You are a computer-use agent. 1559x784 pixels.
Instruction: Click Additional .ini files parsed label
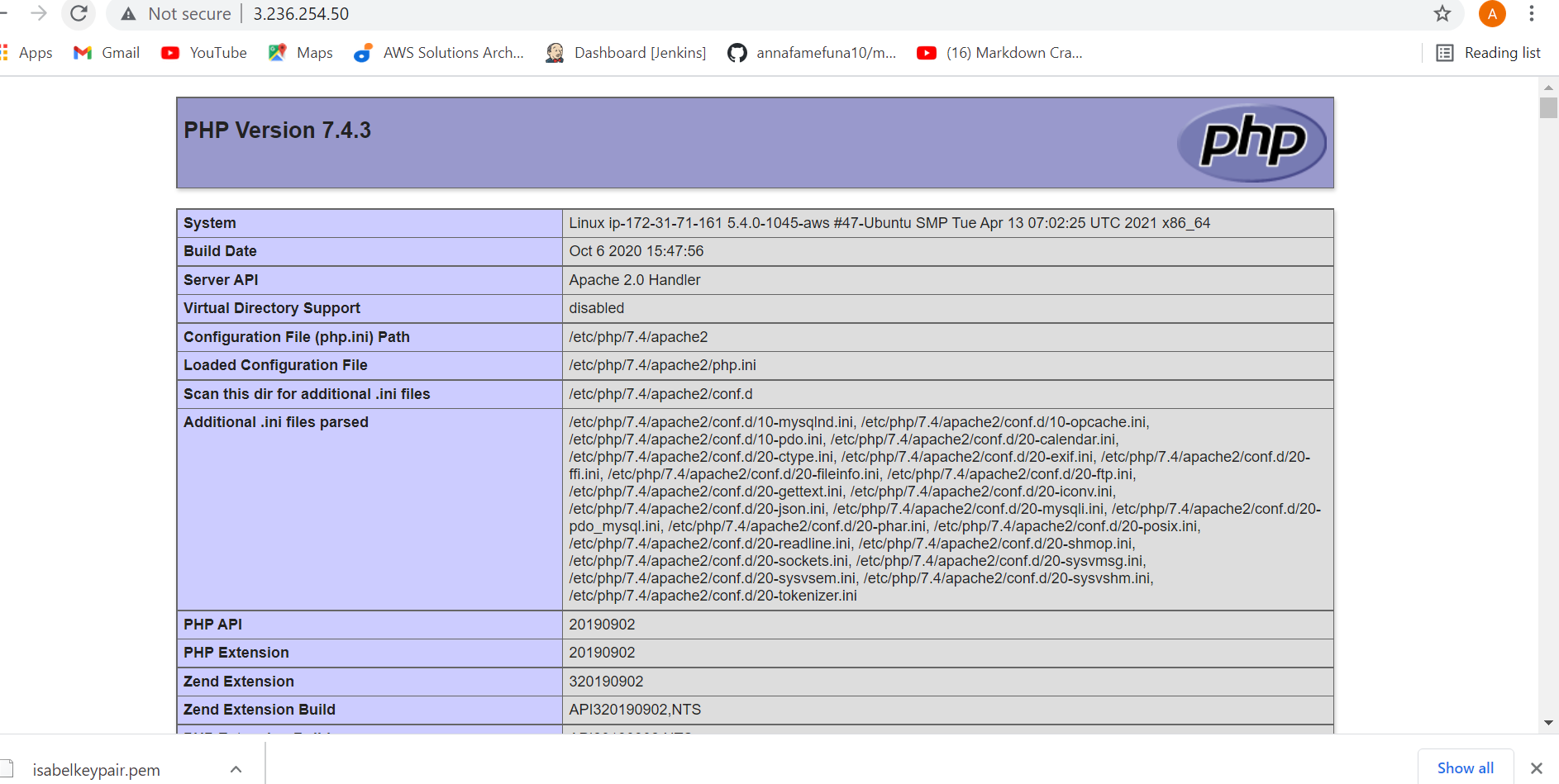click(x=276, y=422)
